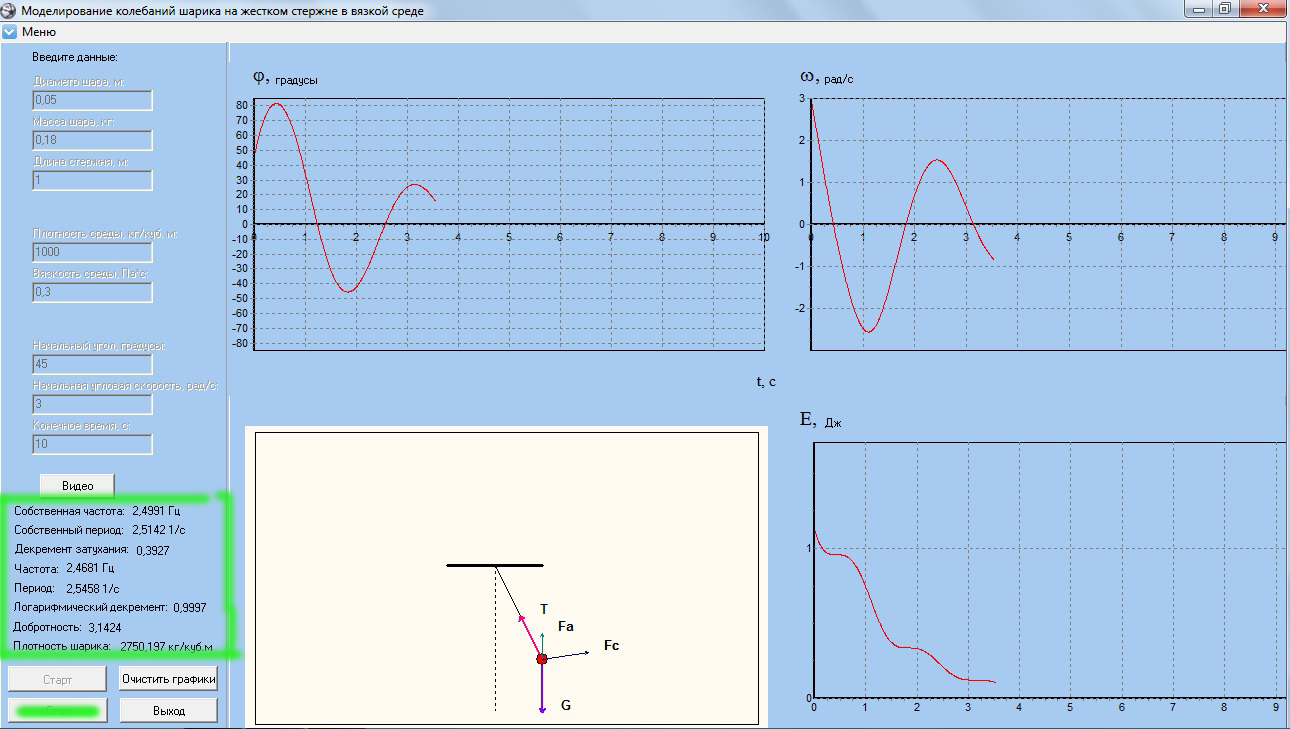Viewport: 1290px width, 729px height.
Task: Expand the Меню chevron icon
Action: [10, 32]
